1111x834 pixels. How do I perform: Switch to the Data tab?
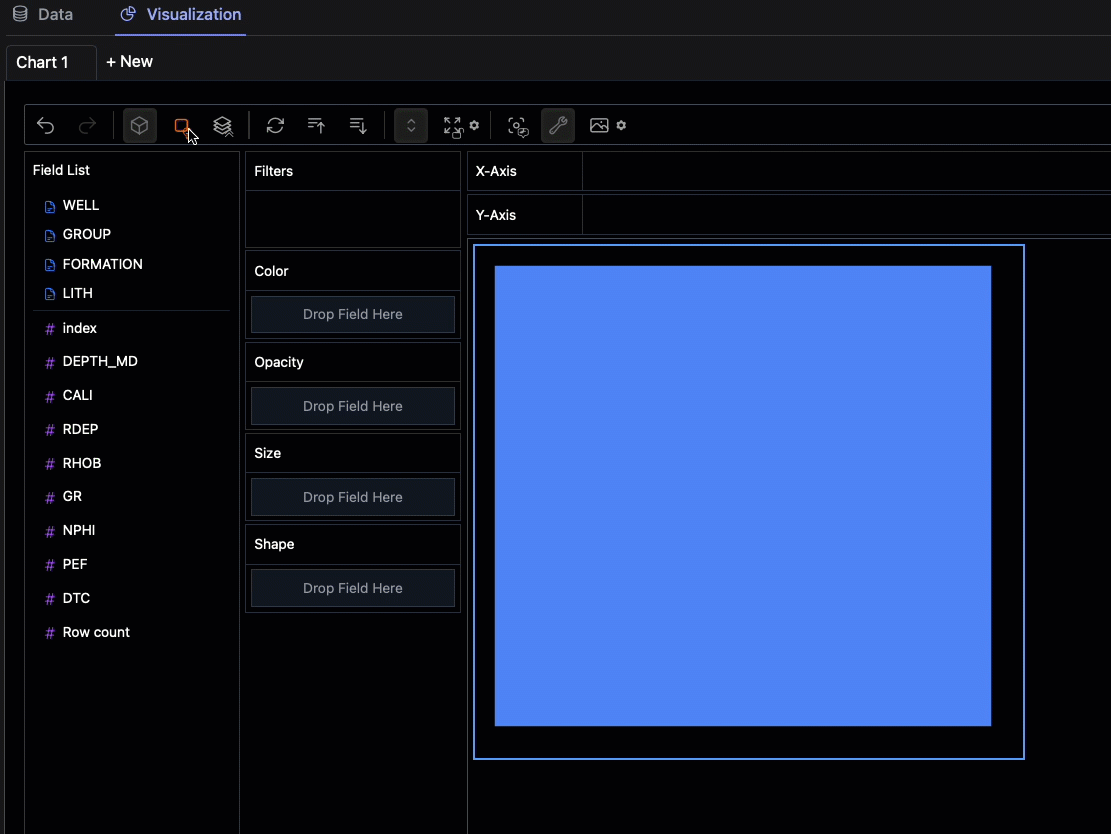pyautogui.click(x=43, y=15)
